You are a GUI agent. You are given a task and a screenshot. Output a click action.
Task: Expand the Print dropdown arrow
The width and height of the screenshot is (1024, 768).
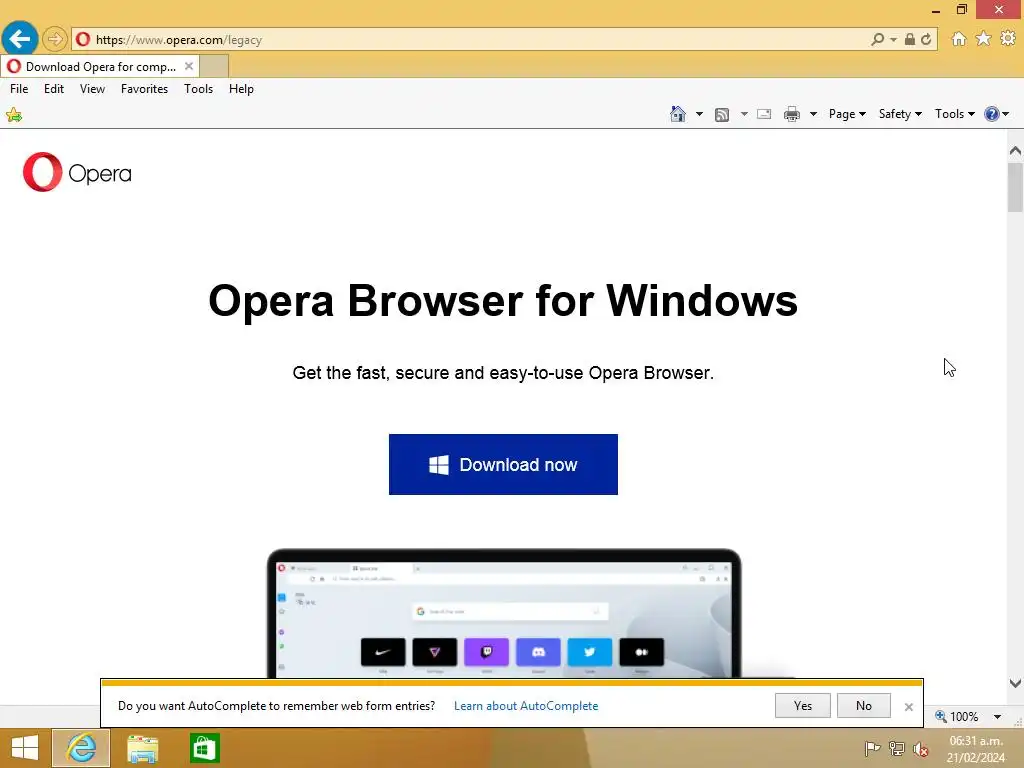tap(813, 114)
